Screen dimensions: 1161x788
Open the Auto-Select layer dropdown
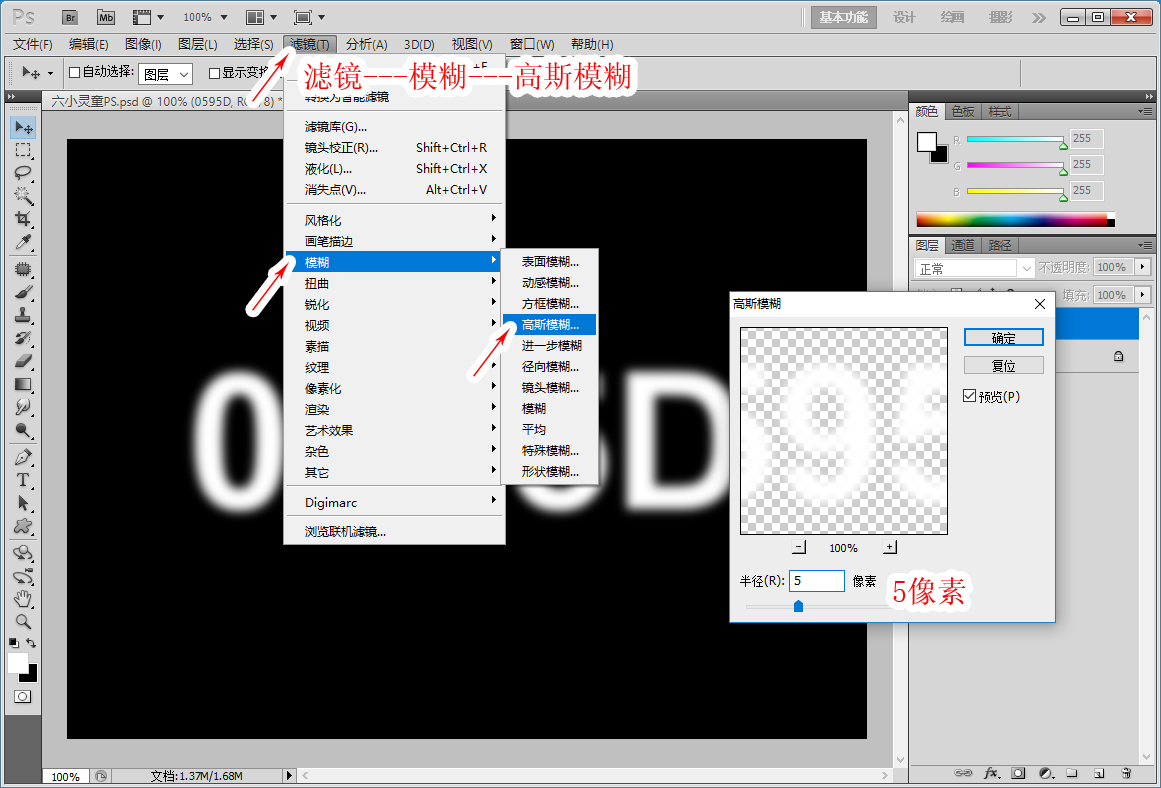pyautogui.click(x=166, y=73)
